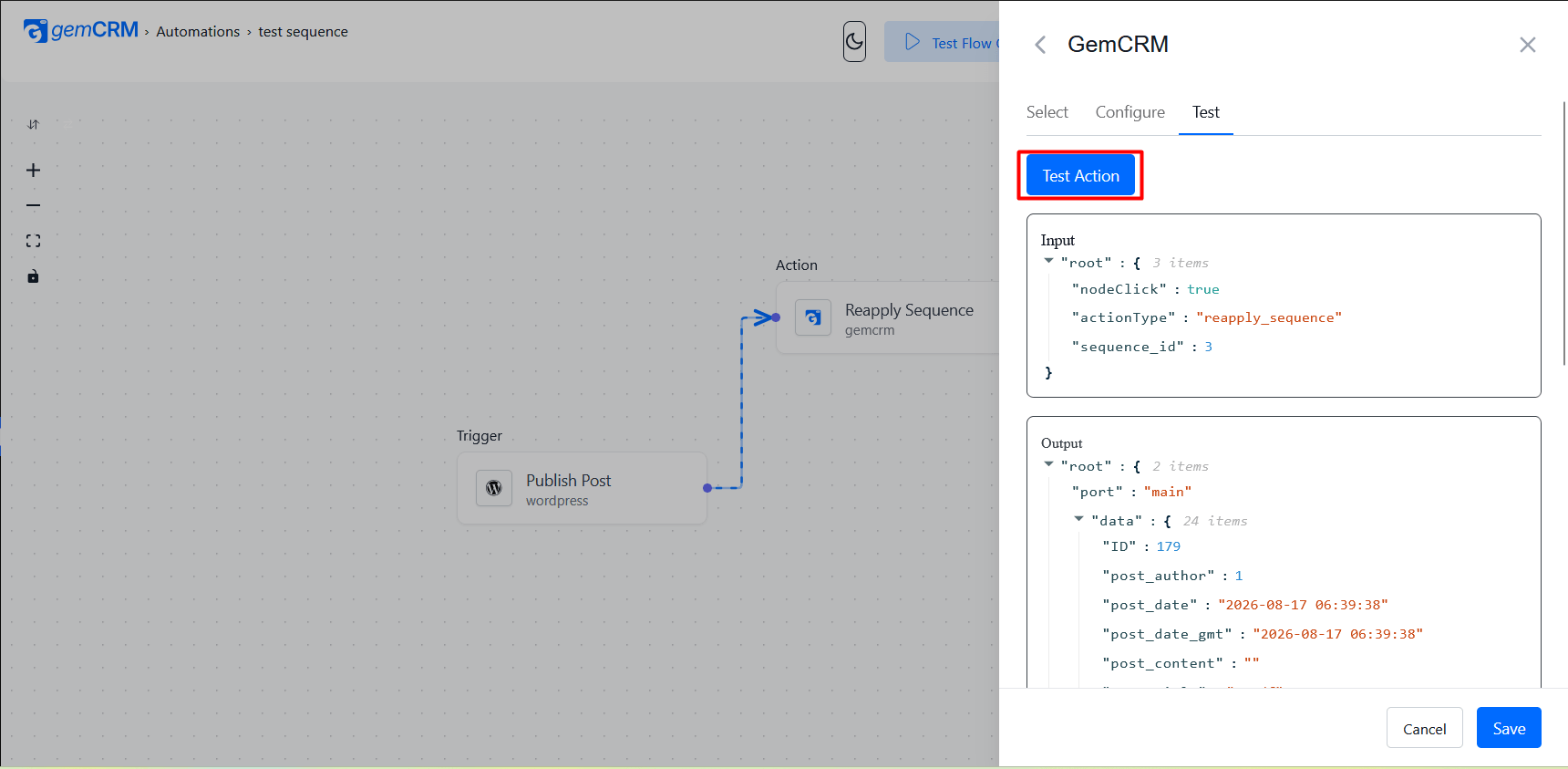The width and height of the screenshot is (1568, 769).
Task: Select the Reapply Sequence action node
Action: click(888, 318)
